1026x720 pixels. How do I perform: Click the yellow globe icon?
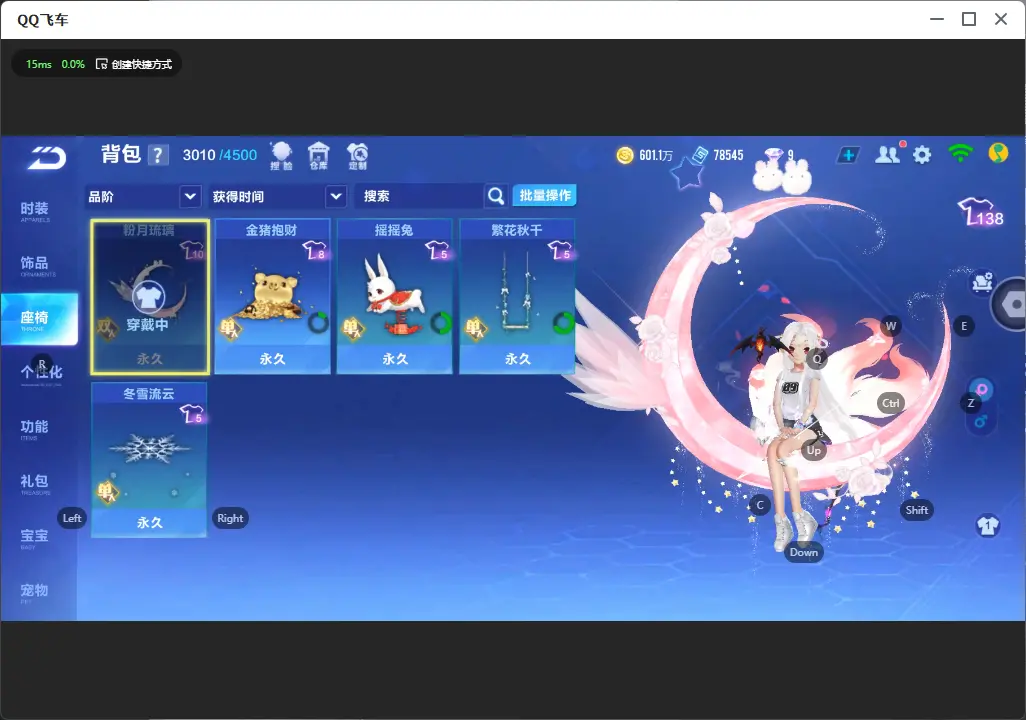(998, 153)
